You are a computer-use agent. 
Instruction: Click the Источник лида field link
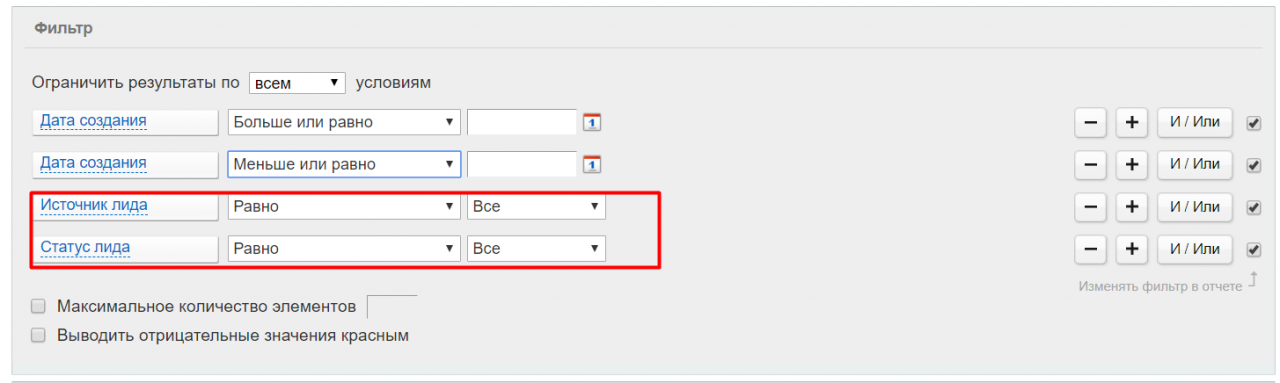(94, 205)
